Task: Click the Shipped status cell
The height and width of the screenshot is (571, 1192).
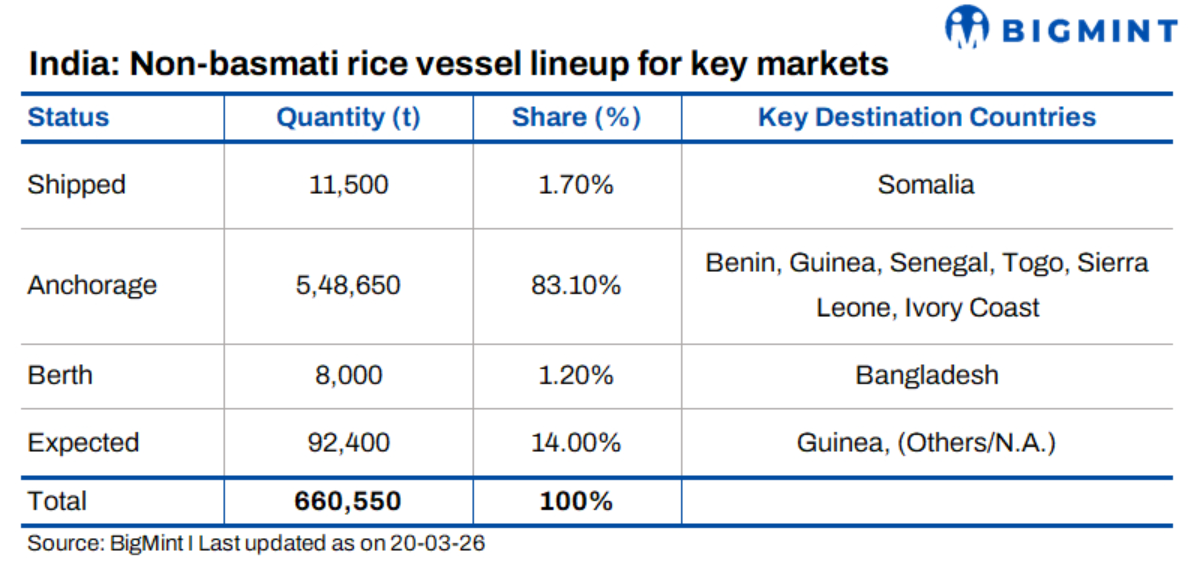Action: tap(77, 185)
